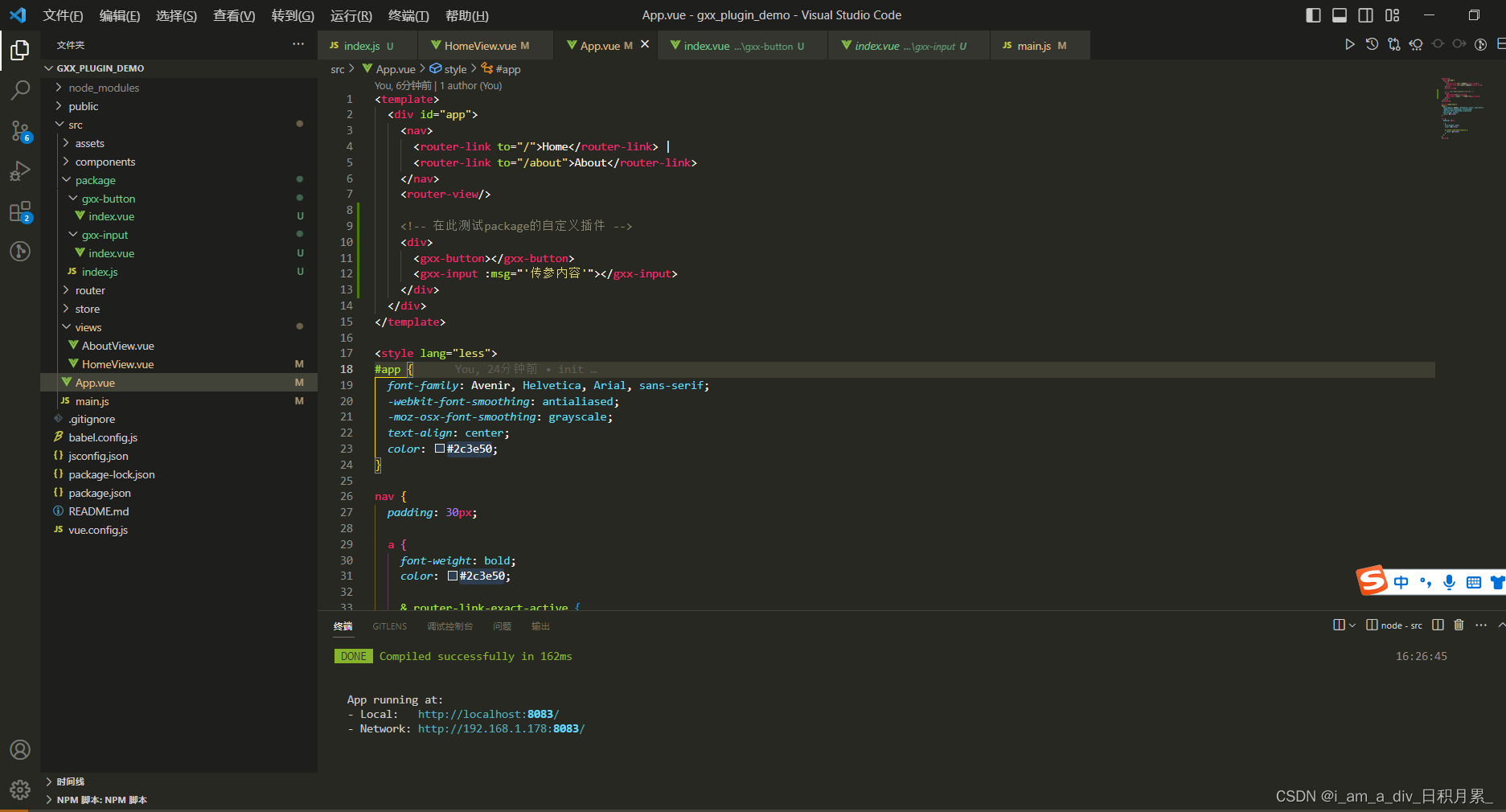Toggle bottom panel layout button

(1340, 15)
